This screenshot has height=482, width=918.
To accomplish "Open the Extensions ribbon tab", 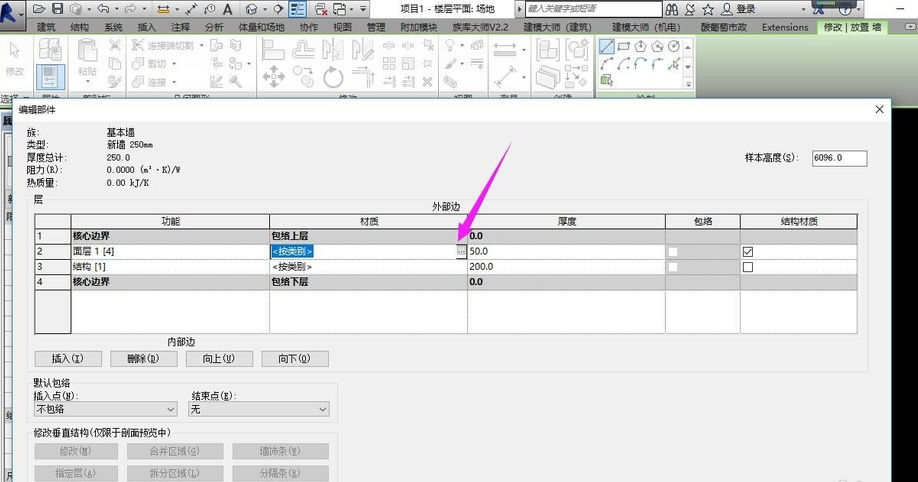I will [x=785, y=27].
